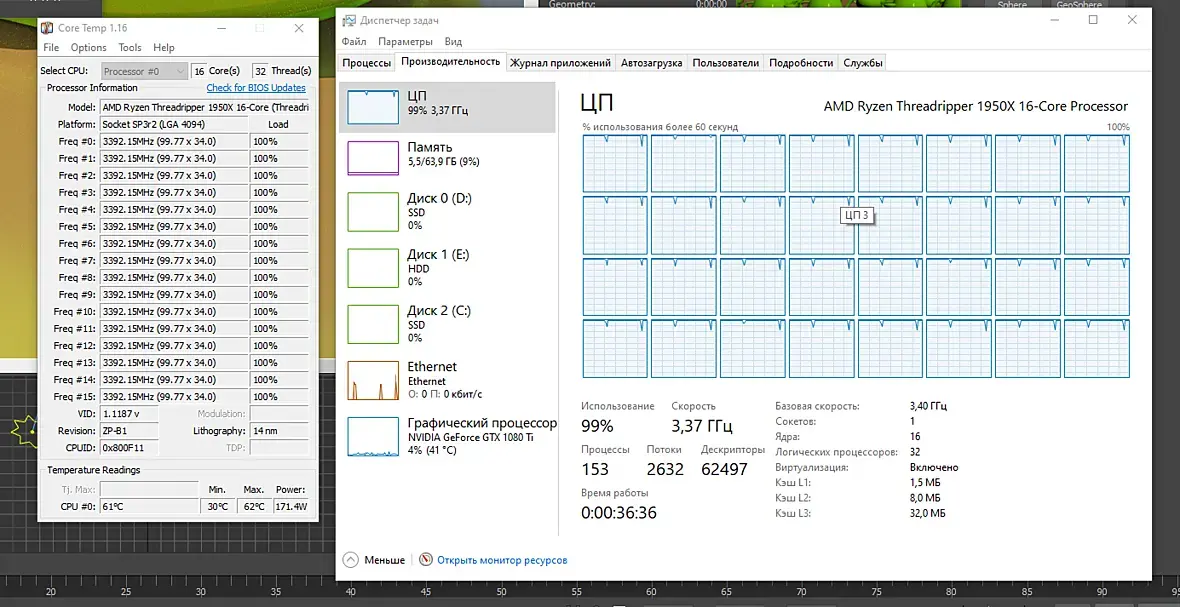Click the Platform field Socket SP3r2
The width and height of the screenshot is (1180, 607).
click(174, 124)
